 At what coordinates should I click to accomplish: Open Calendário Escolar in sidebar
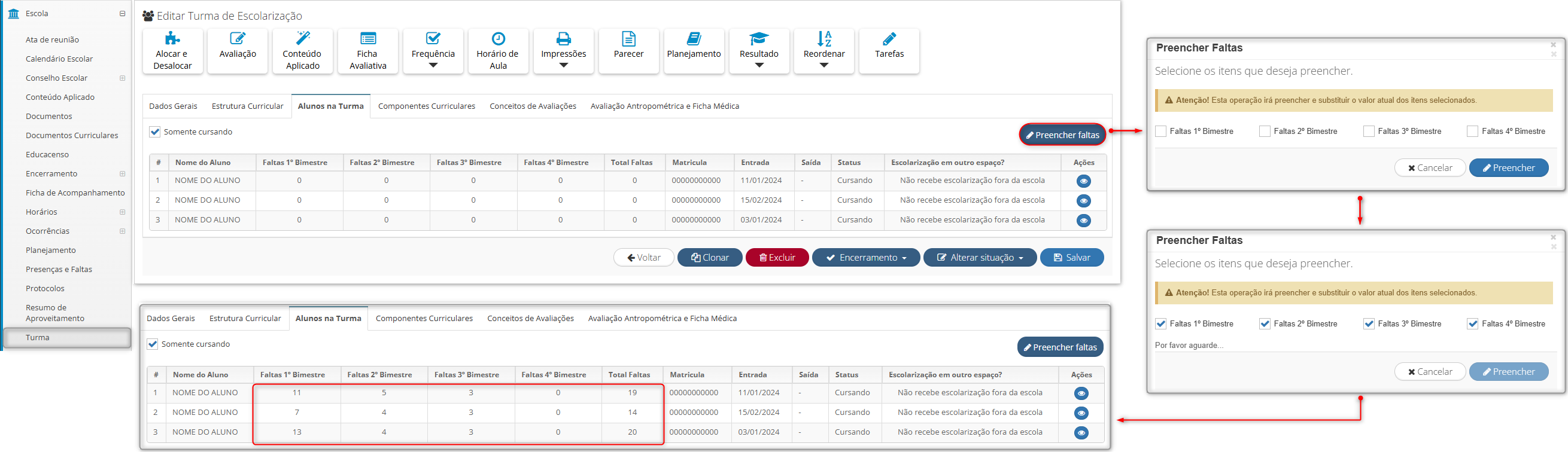pos(59,59)
